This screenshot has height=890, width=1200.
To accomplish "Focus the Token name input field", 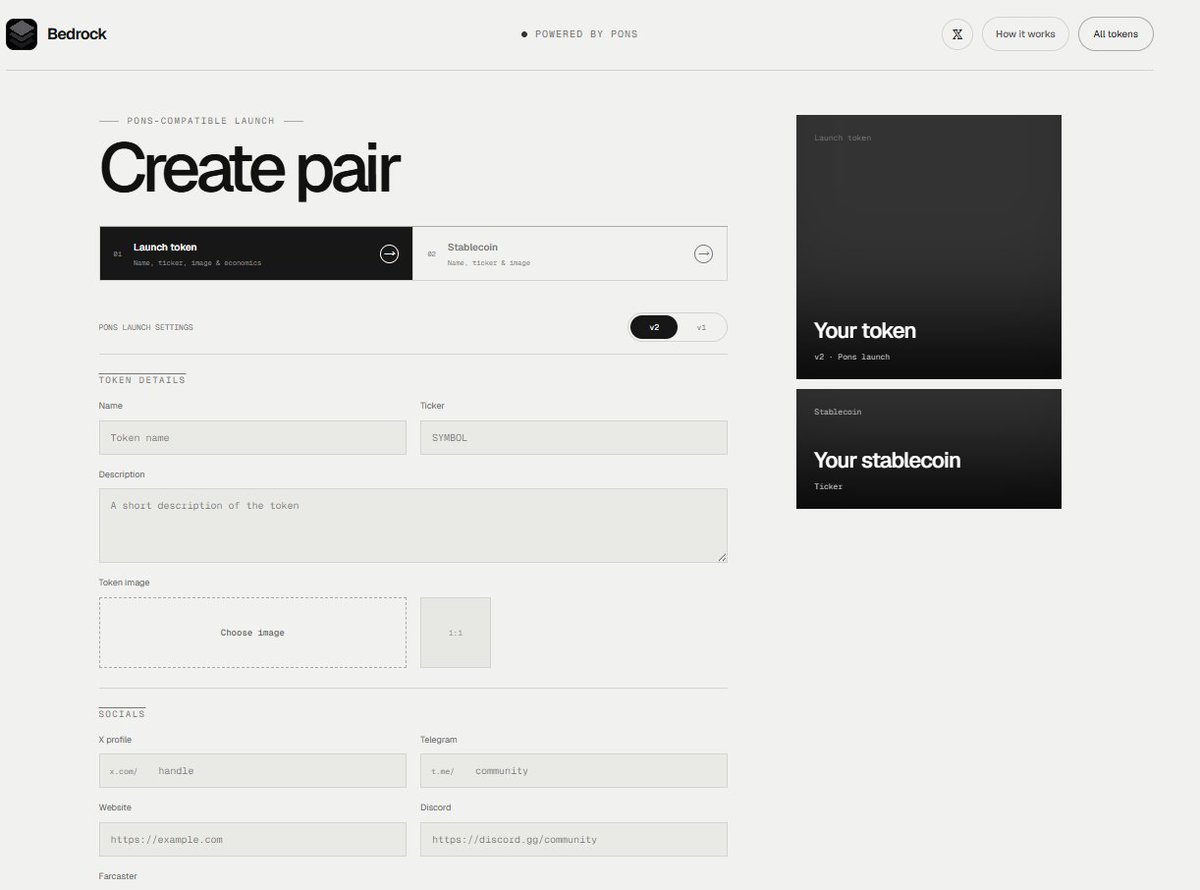I will coord(253,438).
